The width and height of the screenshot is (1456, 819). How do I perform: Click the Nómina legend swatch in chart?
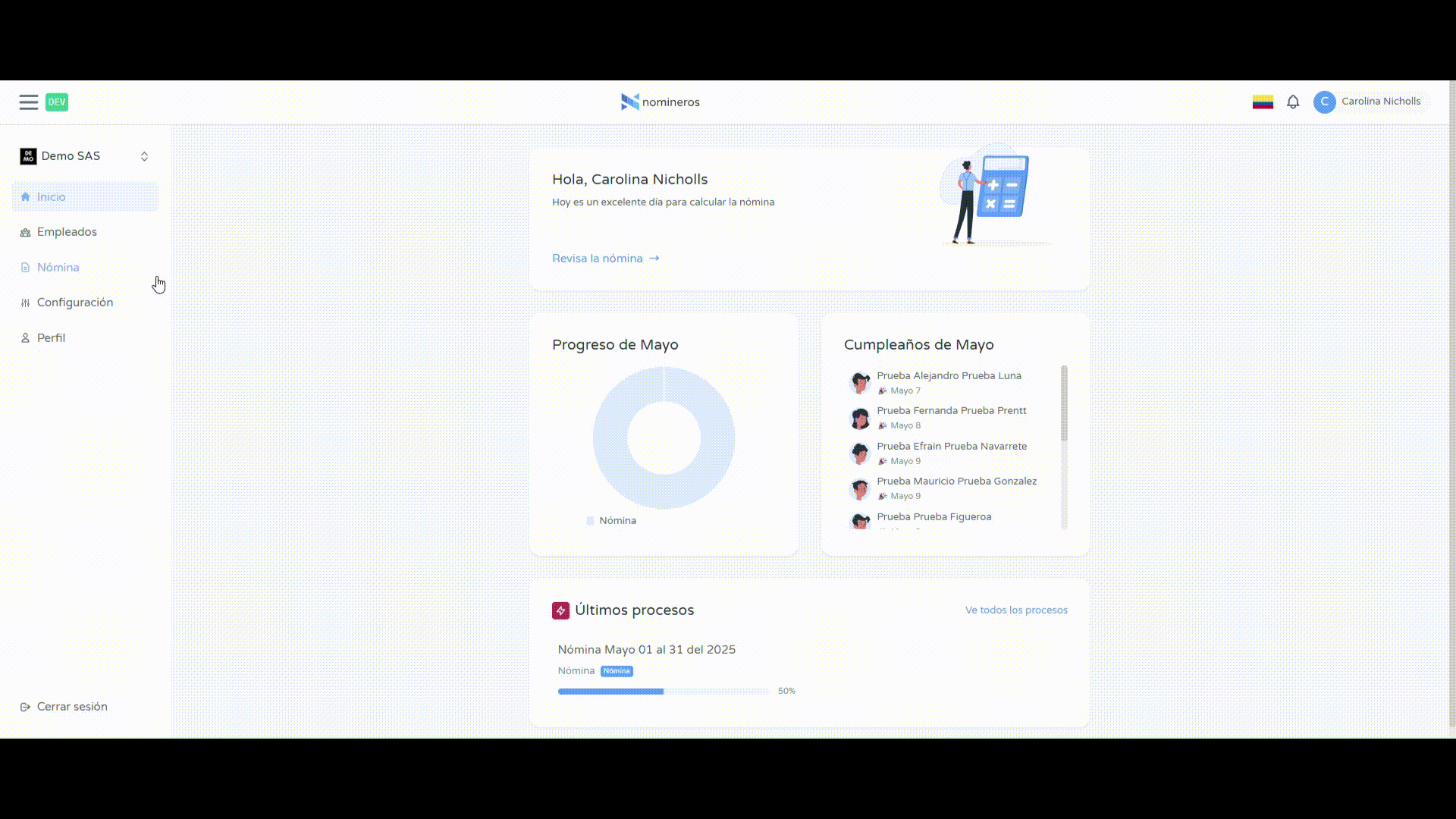coord(590,521)
